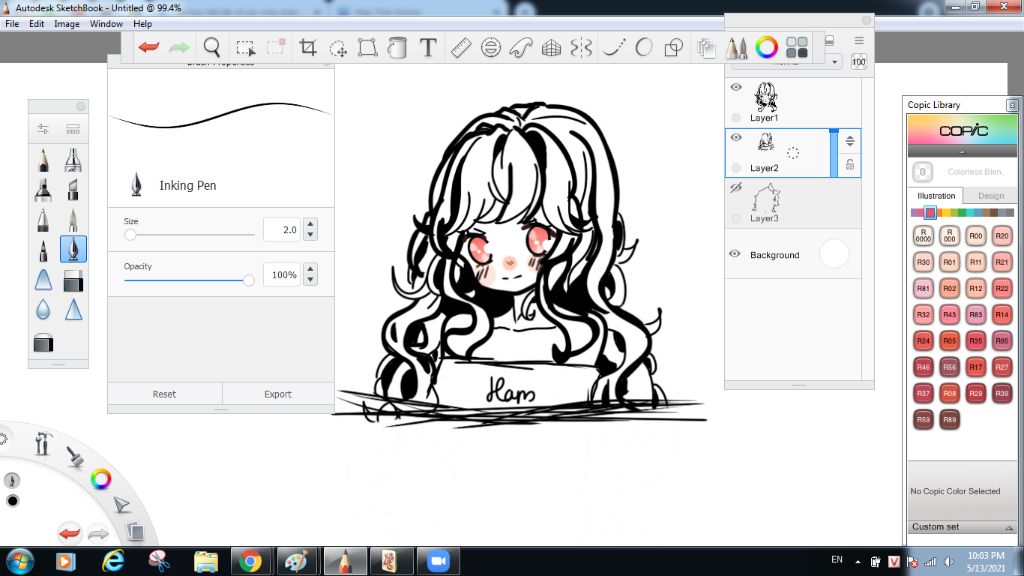Open the Edit menu
Image resolution: width=1024 pixels, height=576 pixels.
coord(37,24)
